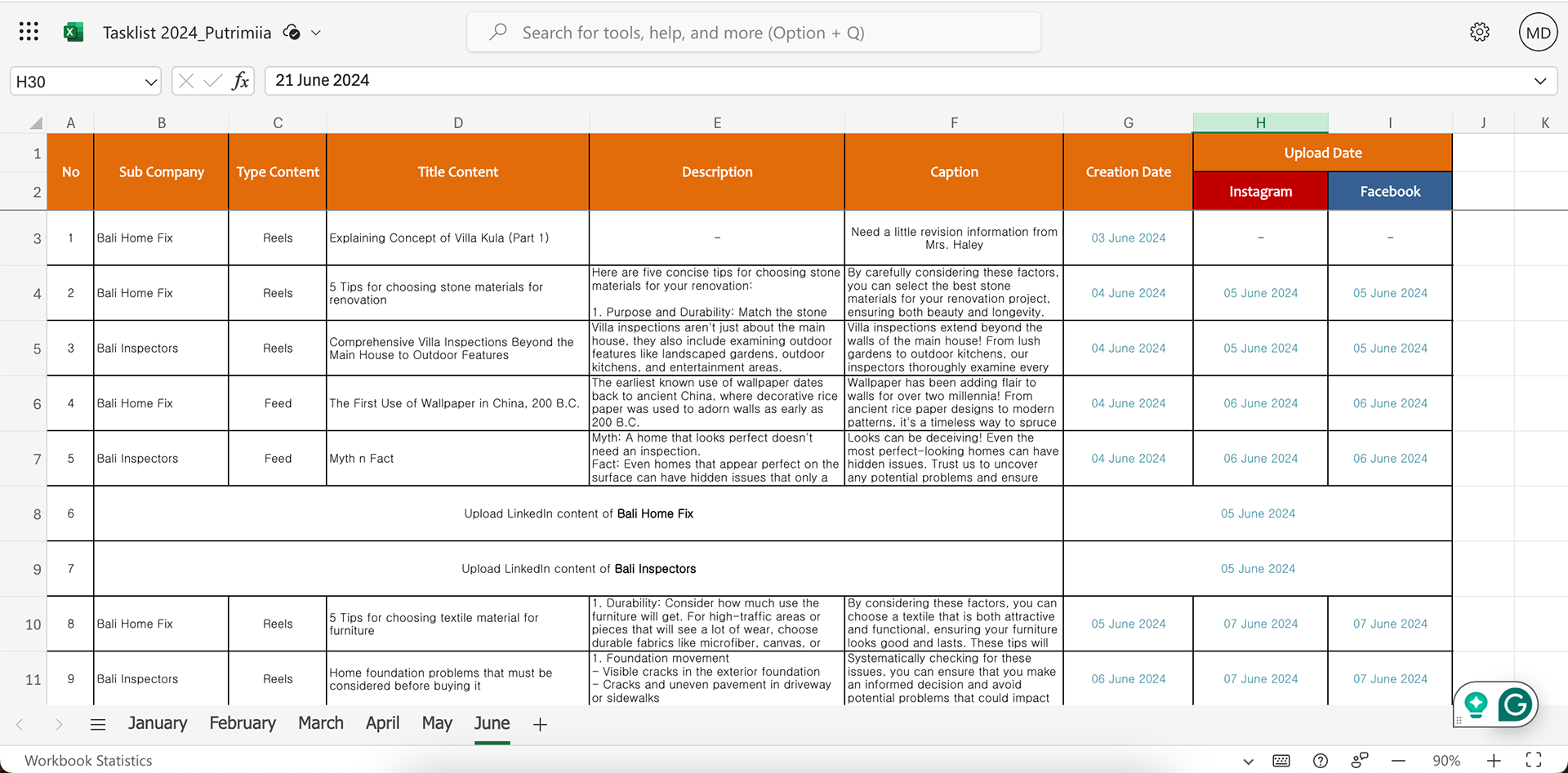The image size is (1568, 773).
Task: Click the feedback person icon in status bar
Action: pos(1360,760)
